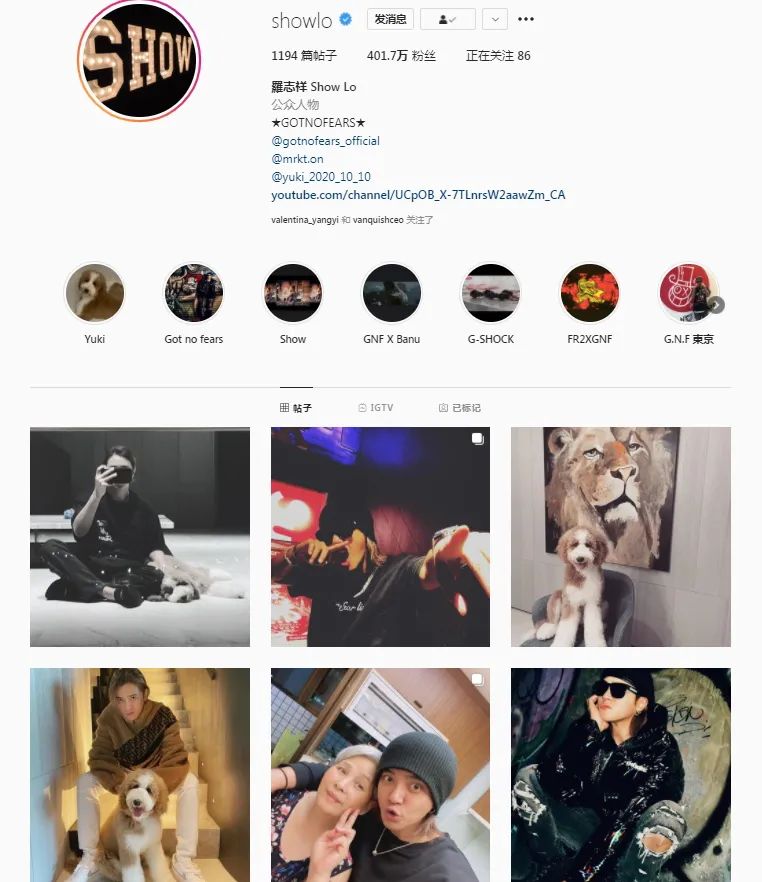
Task: View the 401.7万 followers list
Action: [x=401, y=56]
